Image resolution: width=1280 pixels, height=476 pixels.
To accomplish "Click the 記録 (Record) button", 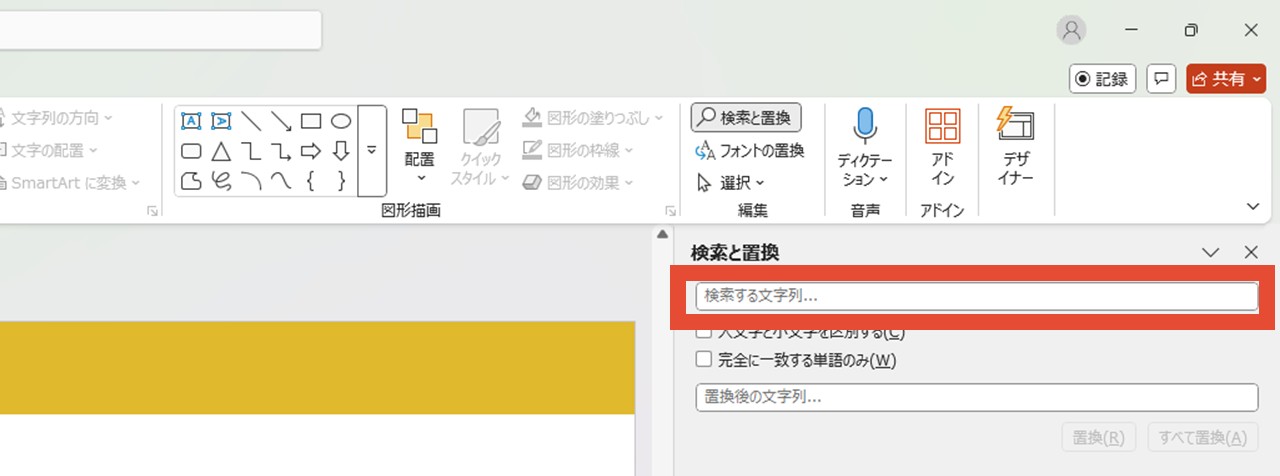I will pyautogui.click(x=1101, y=79).
